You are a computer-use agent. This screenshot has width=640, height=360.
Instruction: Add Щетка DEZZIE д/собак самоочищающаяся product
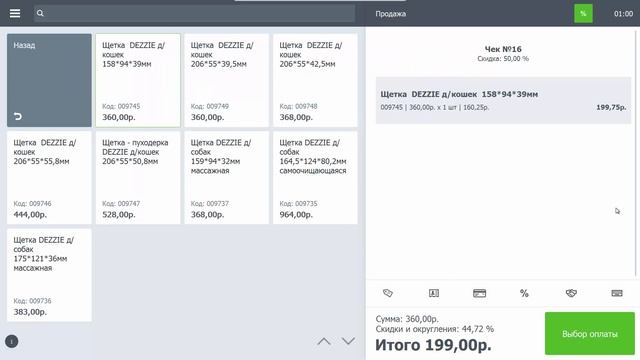pyautogui.click(x=315, y=178)
